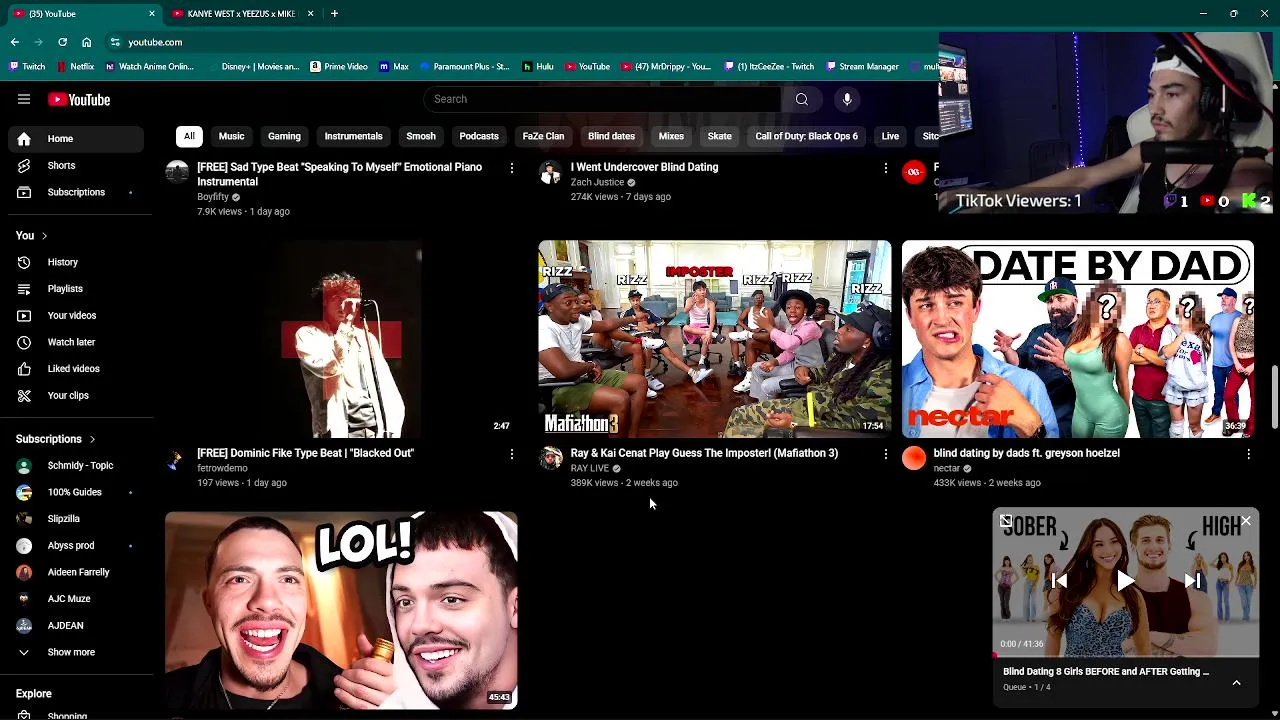Click the search magnifier button

click(x=801, y=99)
